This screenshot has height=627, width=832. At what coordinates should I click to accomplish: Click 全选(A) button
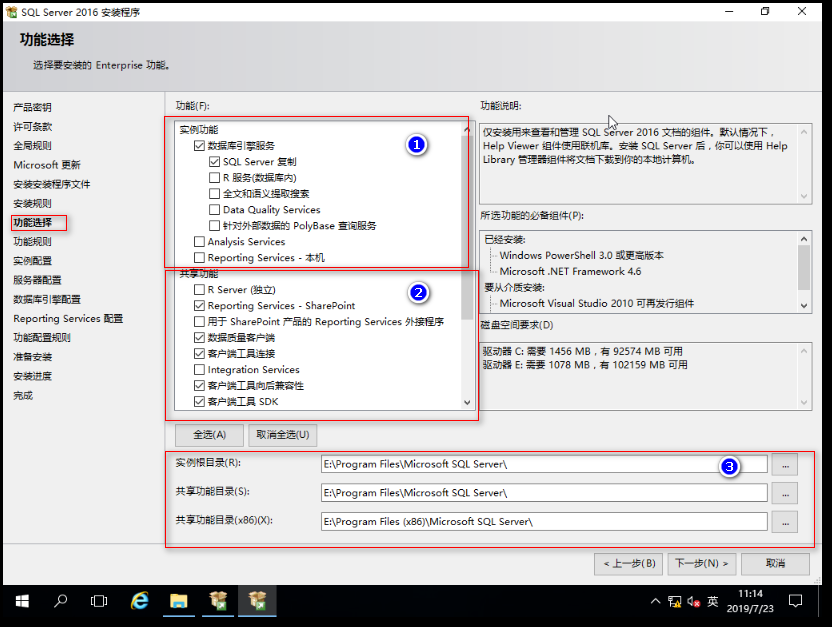210,435
